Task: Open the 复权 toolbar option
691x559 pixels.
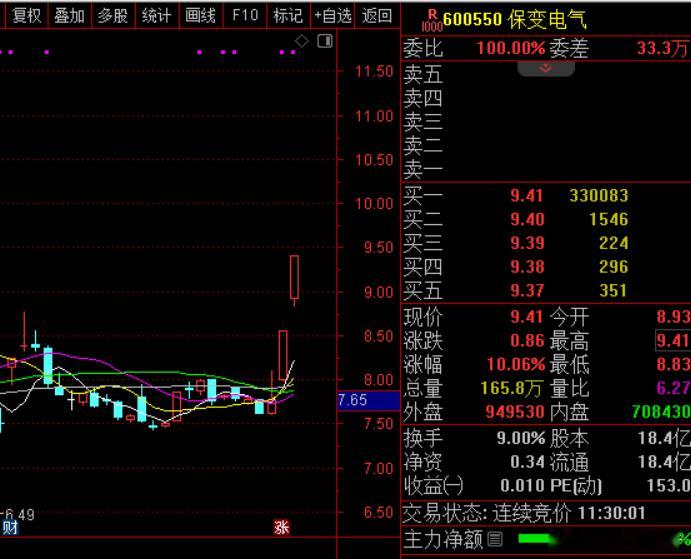Action: 26,16
